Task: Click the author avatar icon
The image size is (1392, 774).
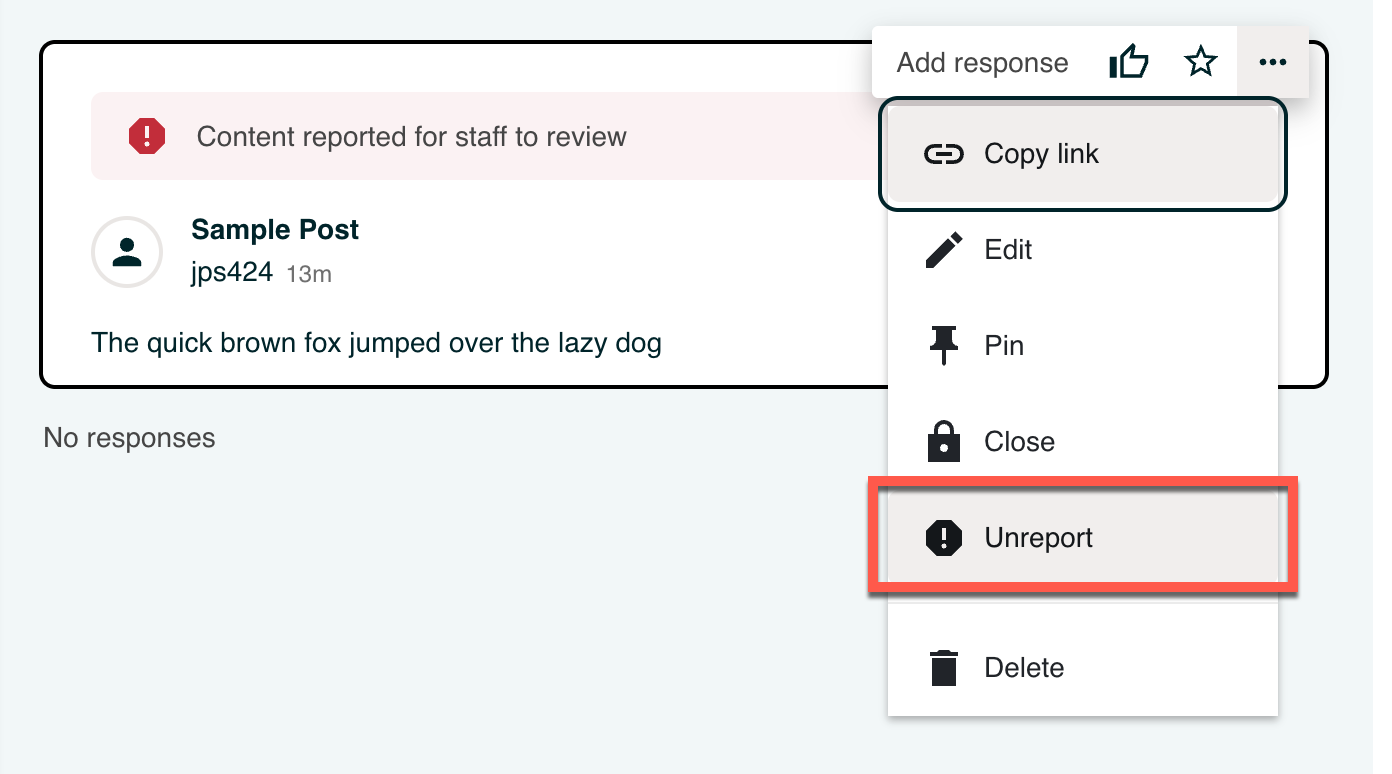Action: tap(127, 252)
